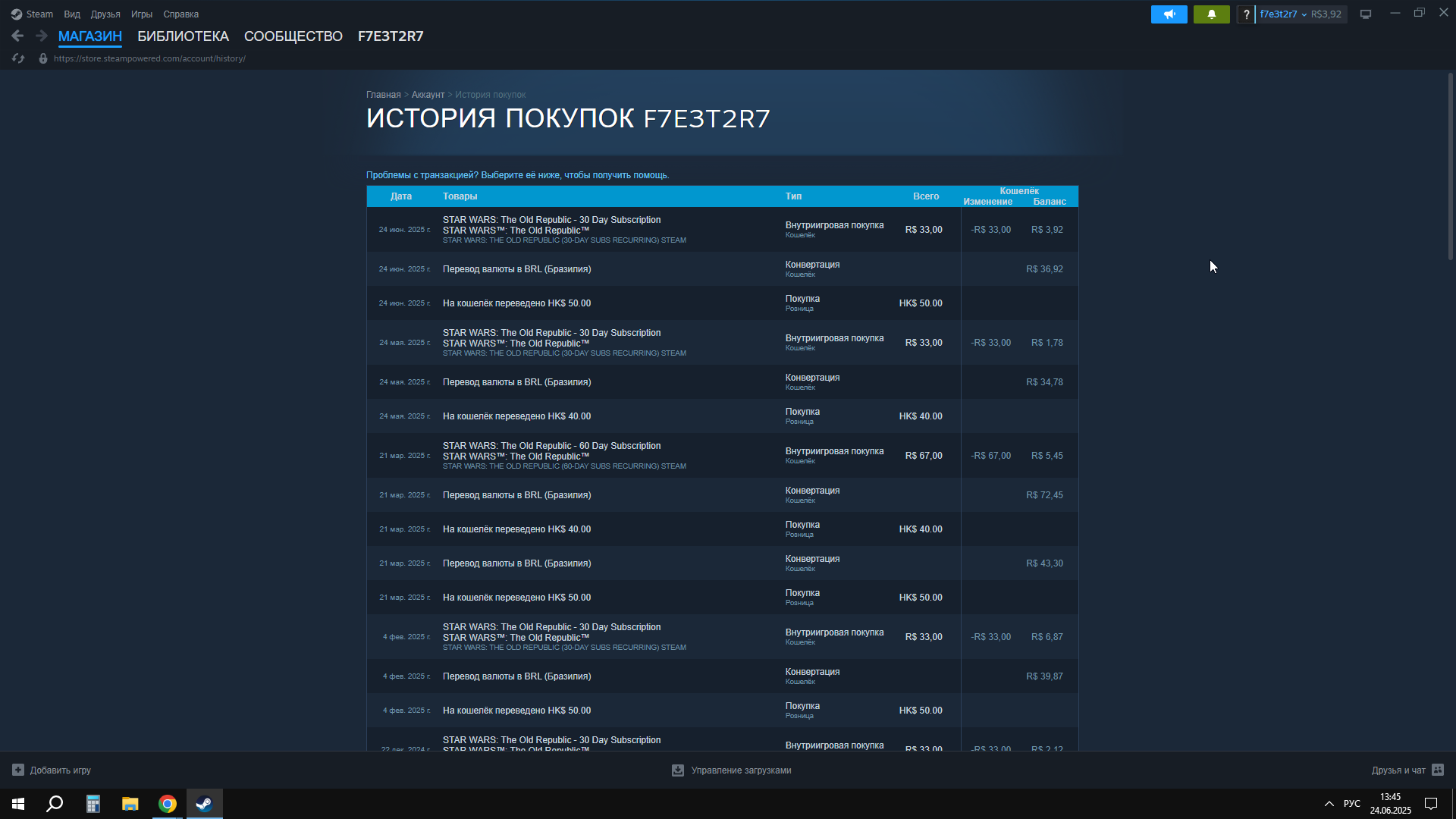Open the Главная breadcrumb link

click(x=383, y=95)
